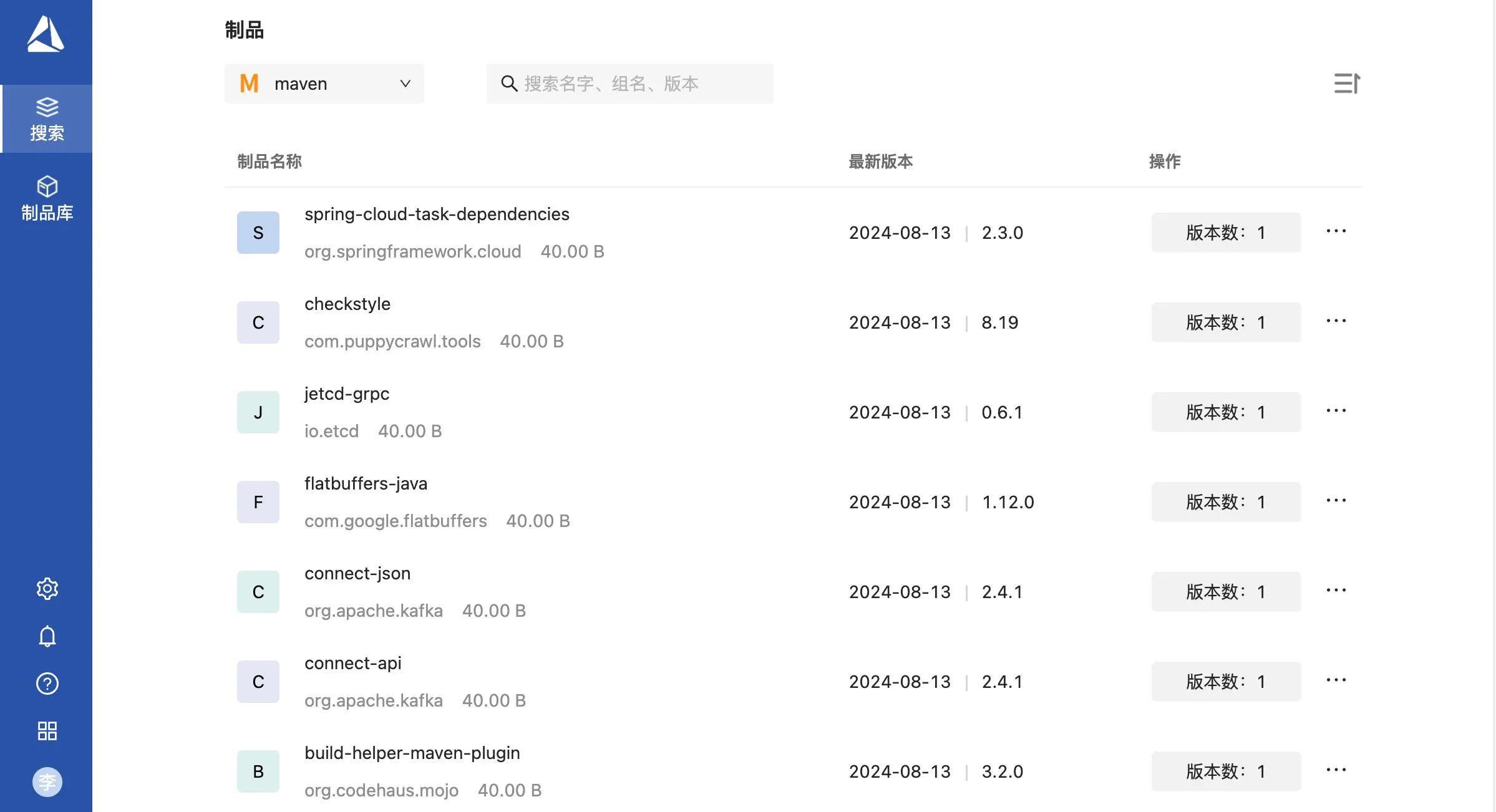The image size is (1496, 812).
Task: Open the 搜索 sidebar tab
Action: (47, 119)
